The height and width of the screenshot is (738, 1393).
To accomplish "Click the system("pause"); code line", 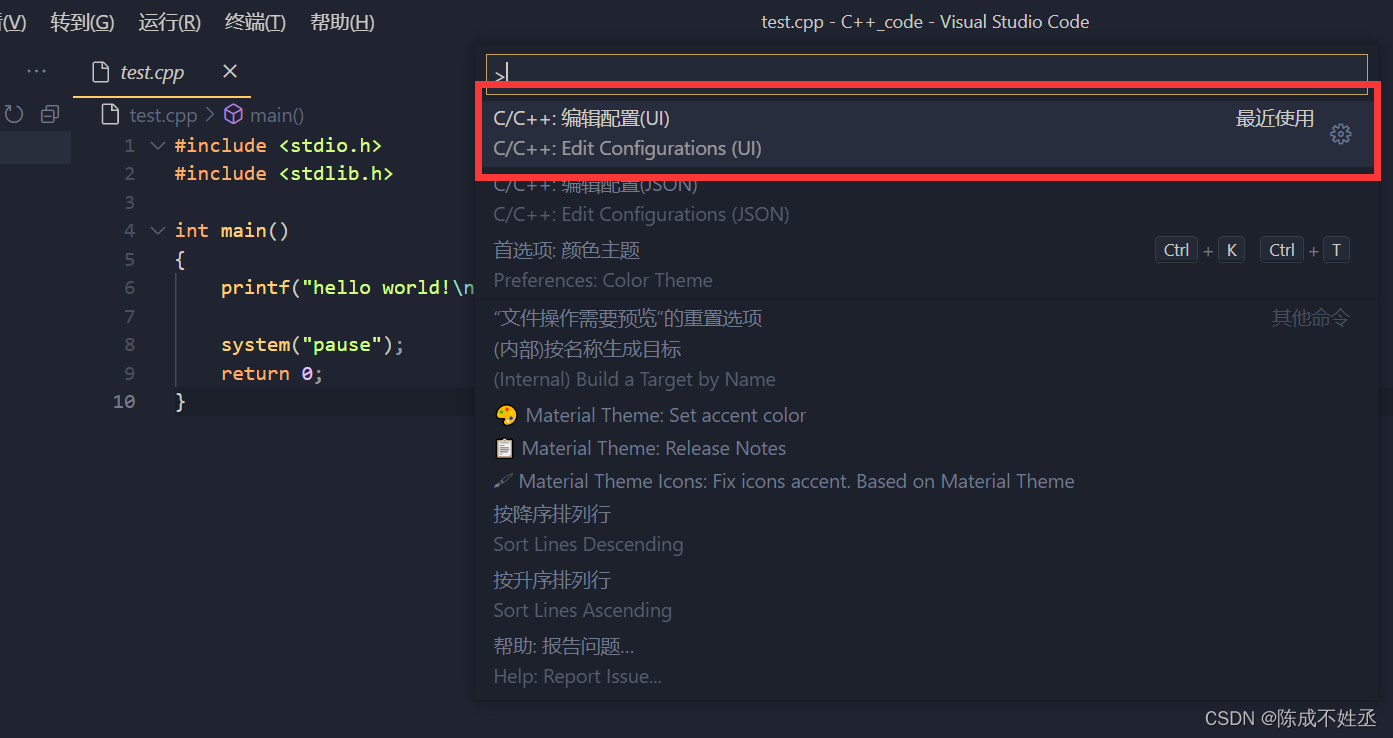I will click(312, 345).
